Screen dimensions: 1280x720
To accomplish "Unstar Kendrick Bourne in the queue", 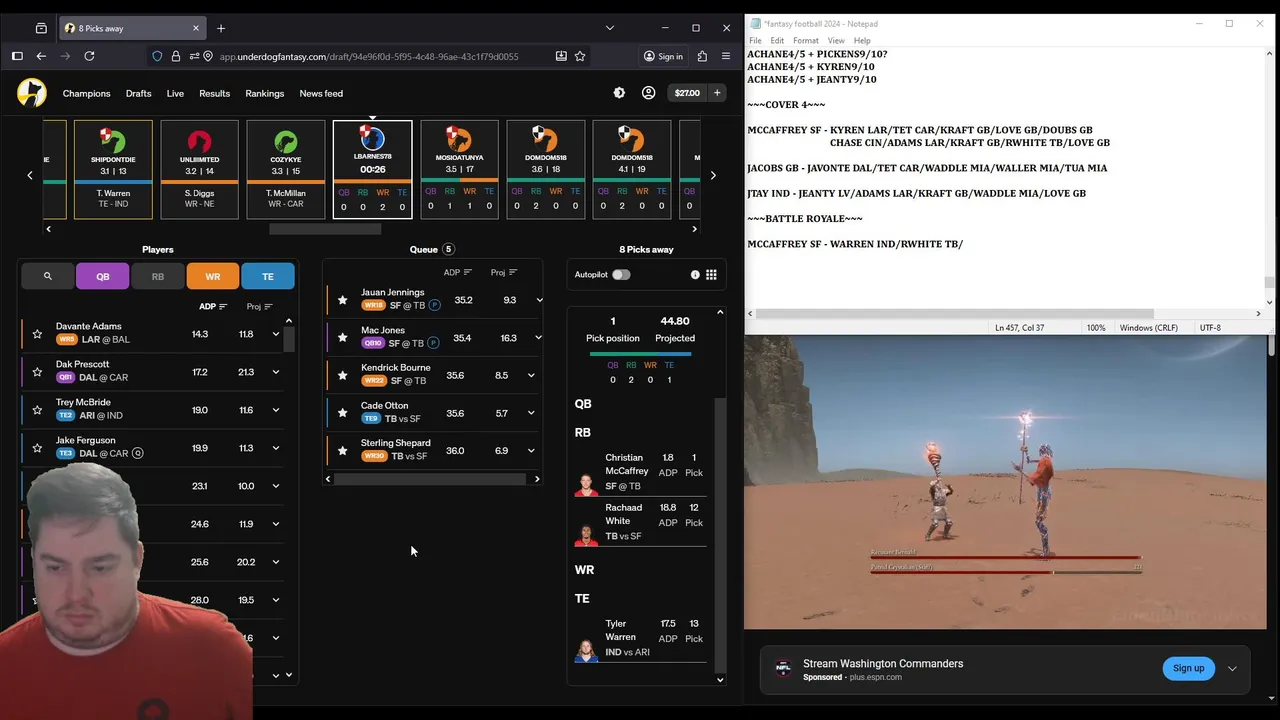I will tap(342, 375).
